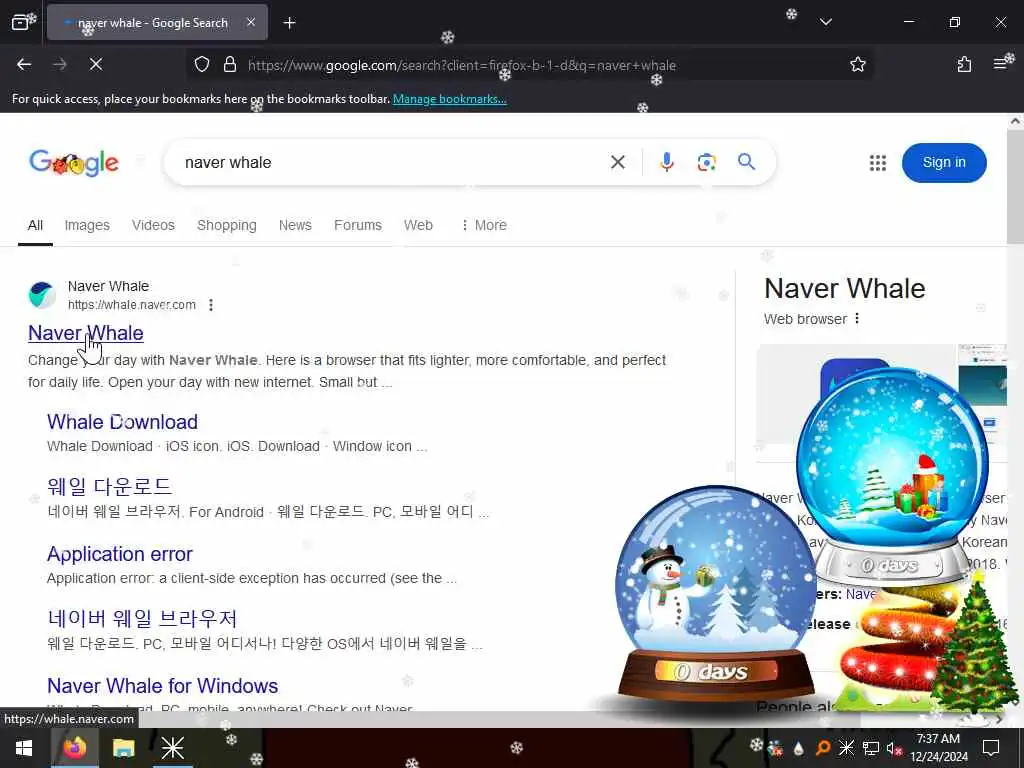Viewport: 1024px width, 768px height.
Task: Close the naver whale search tab
Action: coord(251,22)
